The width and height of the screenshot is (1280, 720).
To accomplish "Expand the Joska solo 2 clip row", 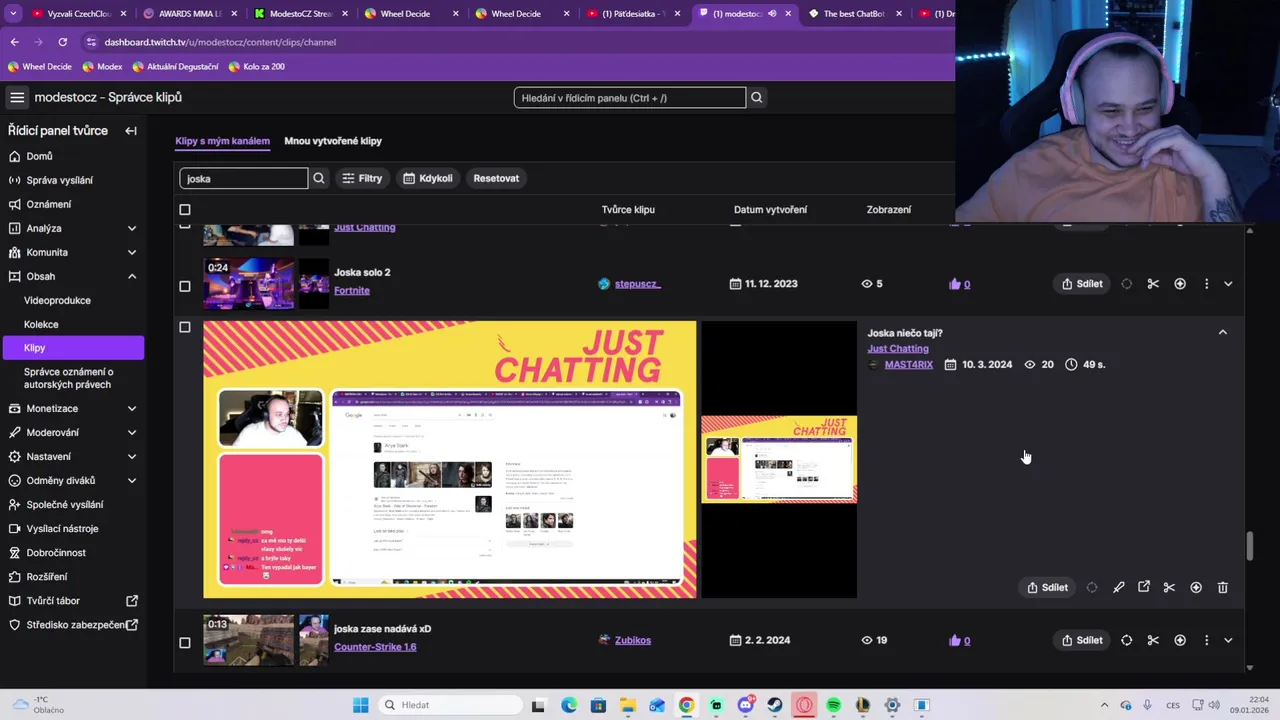I will point(1228,284).
